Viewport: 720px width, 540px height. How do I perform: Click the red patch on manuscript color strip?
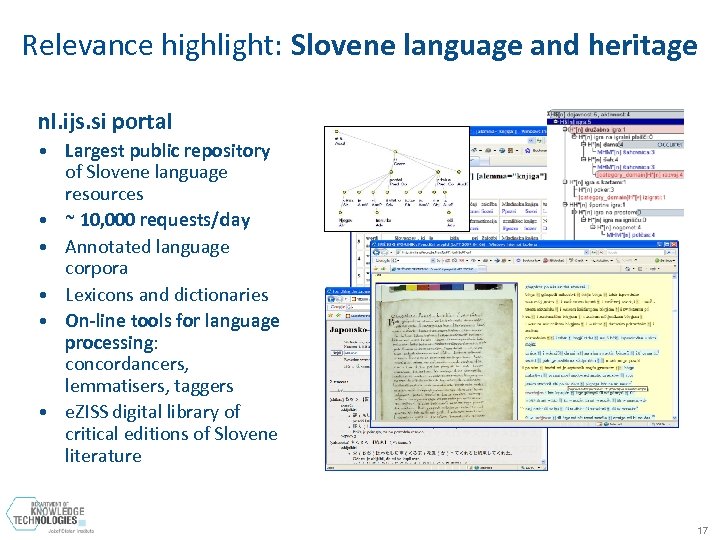422,287
